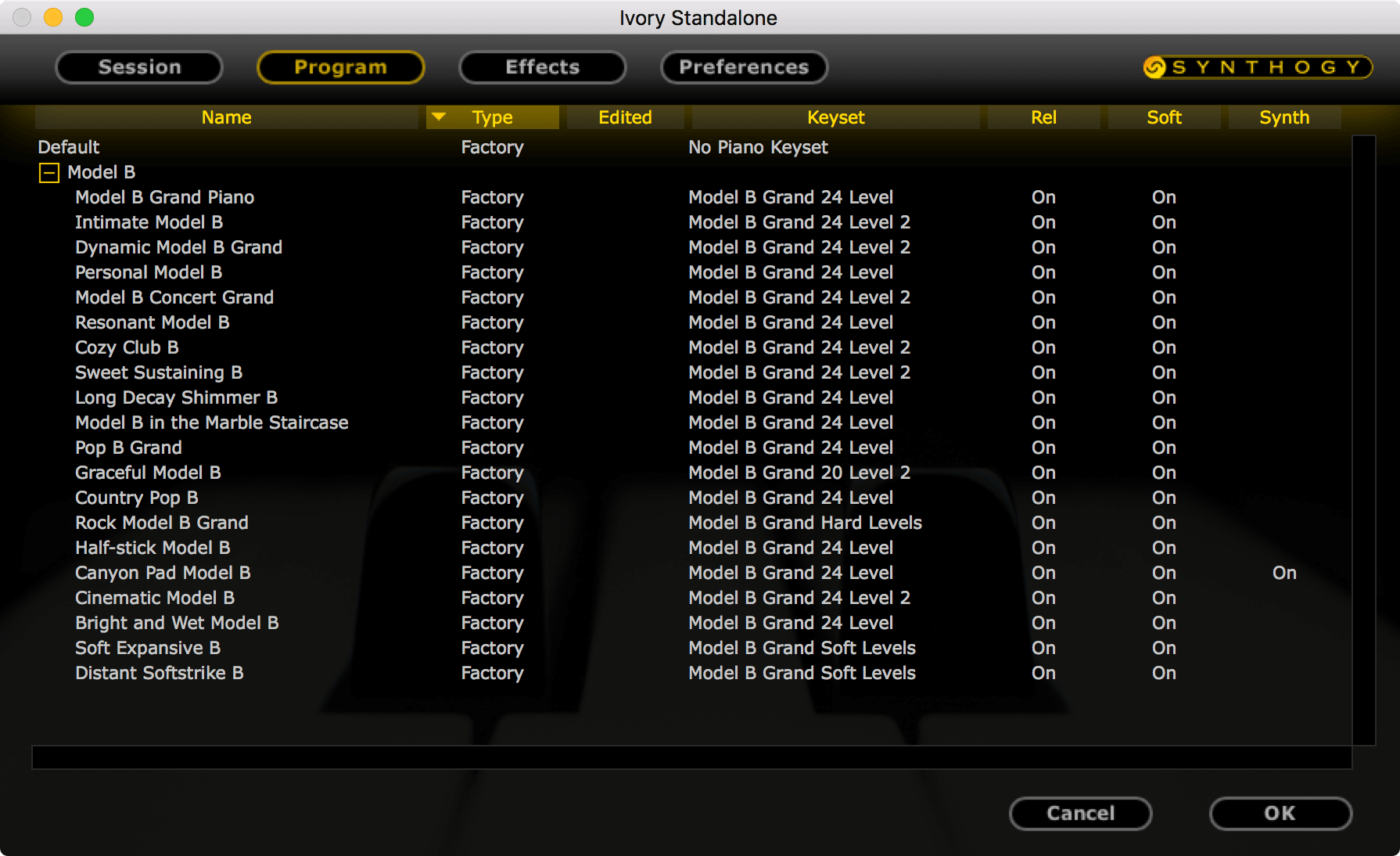Switch to the Session tab

point(139,67)
